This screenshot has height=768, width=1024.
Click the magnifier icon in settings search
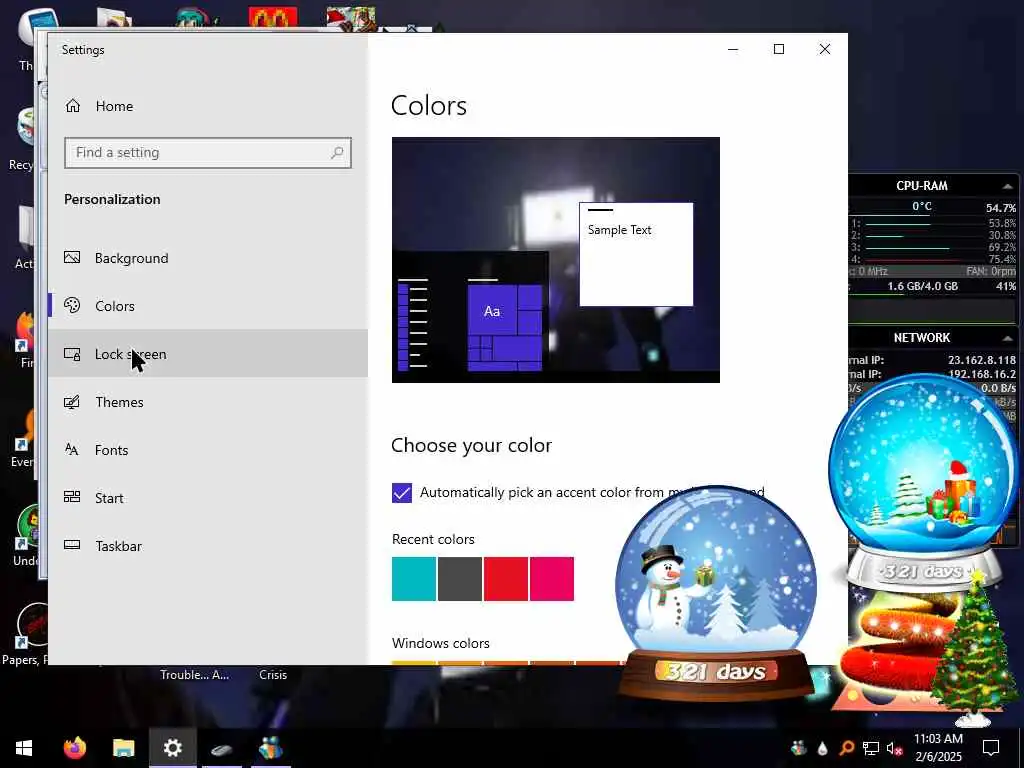pyautogui.click(x=337, y=153)
